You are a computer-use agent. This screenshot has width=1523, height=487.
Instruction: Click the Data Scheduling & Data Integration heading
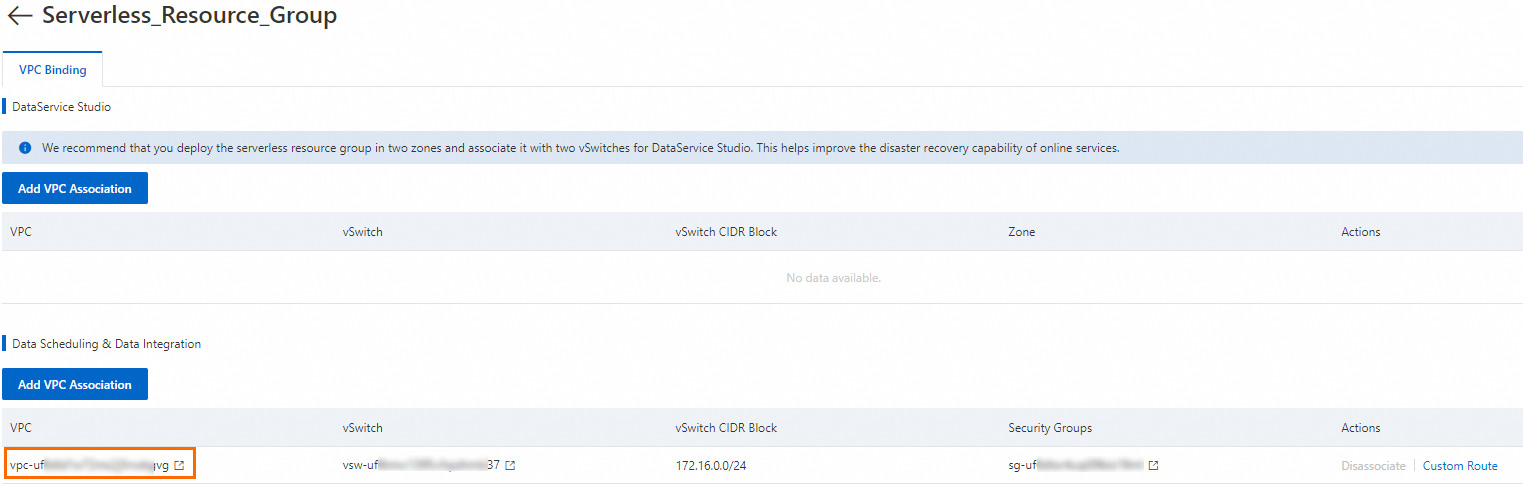(106, 344)
